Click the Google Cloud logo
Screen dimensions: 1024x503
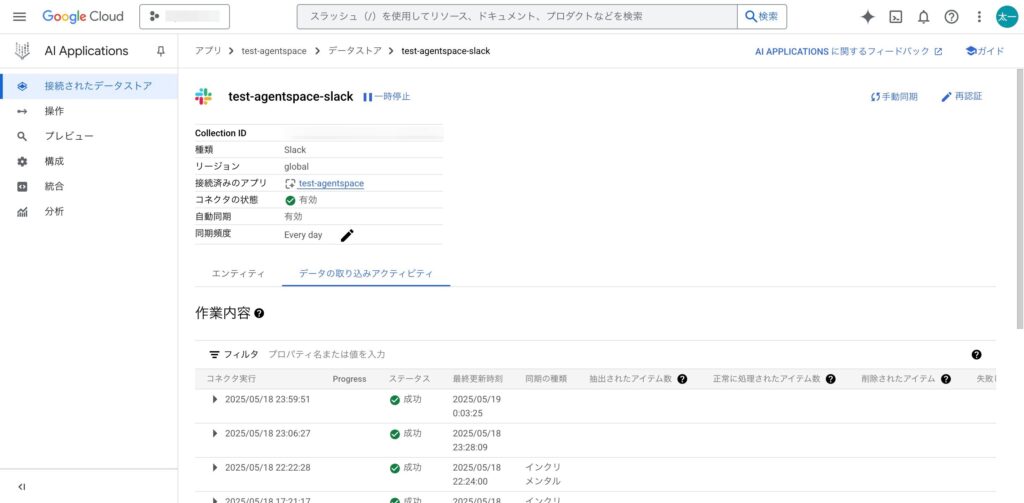pos(83,17)
